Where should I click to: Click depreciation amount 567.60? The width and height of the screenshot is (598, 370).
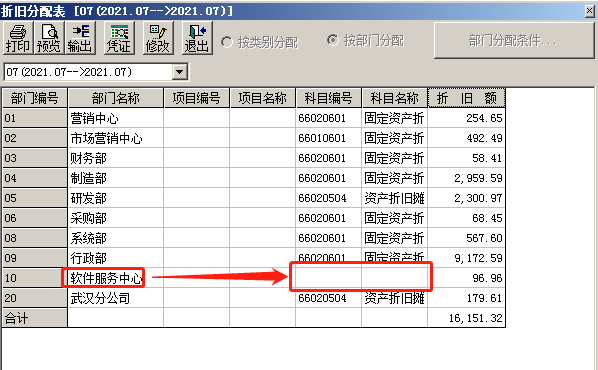click(x=466, y=238)
